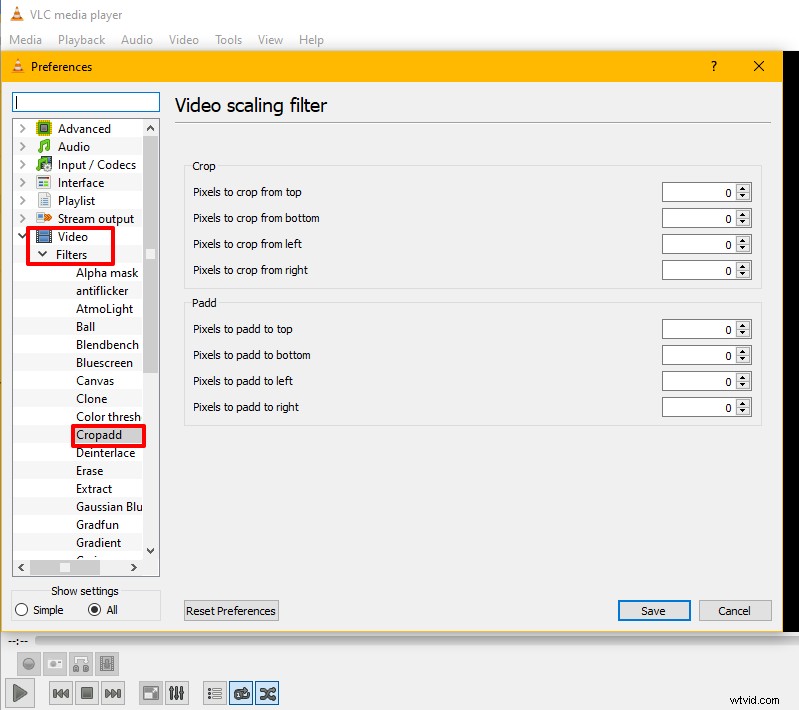Viewport: 799px width, 710px height.
Task: Increase Pixels to padd to top
Action: 743,325
